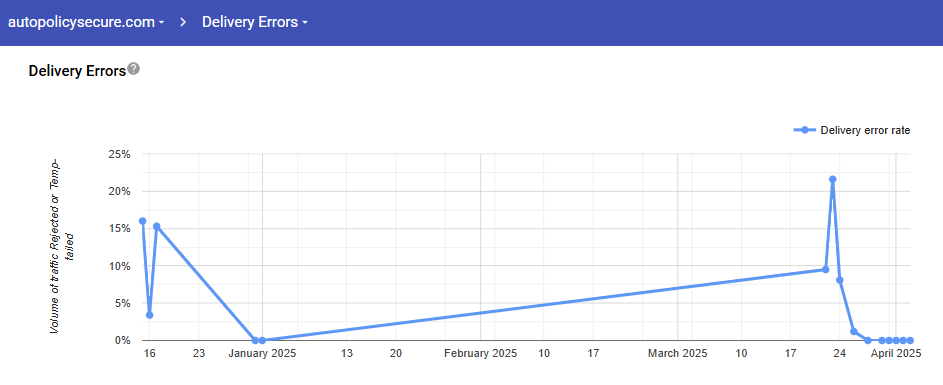Open the autopolicysecure.com domain dropdown
This screenshot has height=385, width=943.
(x=86, y=22)
